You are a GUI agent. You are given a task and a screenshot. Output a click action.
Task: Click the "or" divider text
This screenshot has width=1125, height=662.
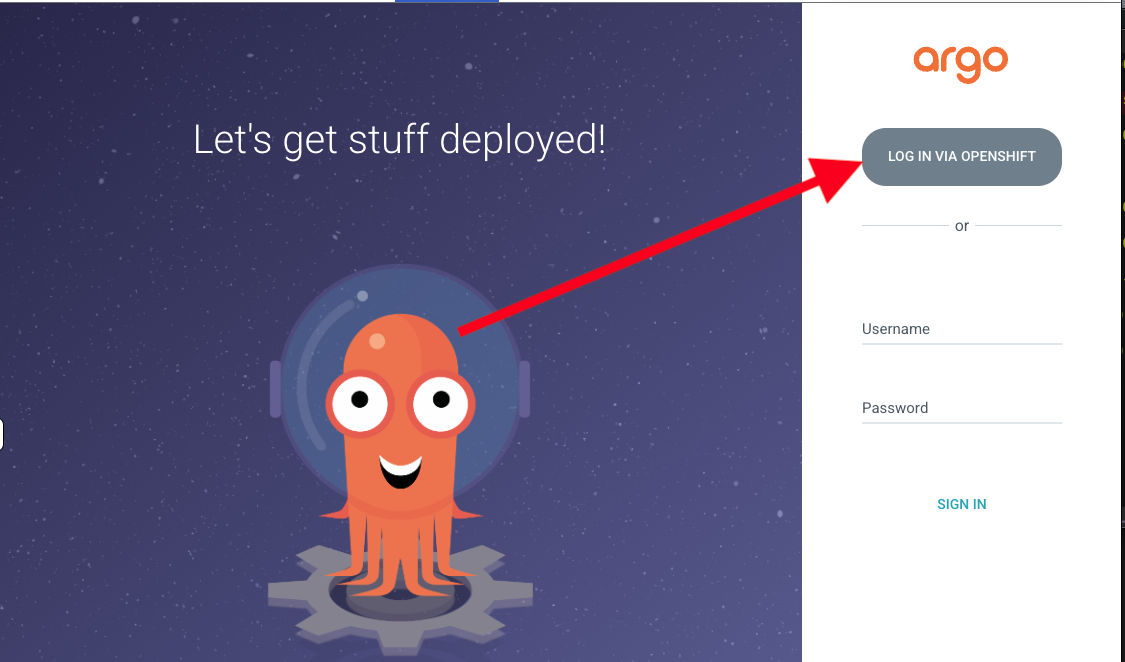(961, 226)
